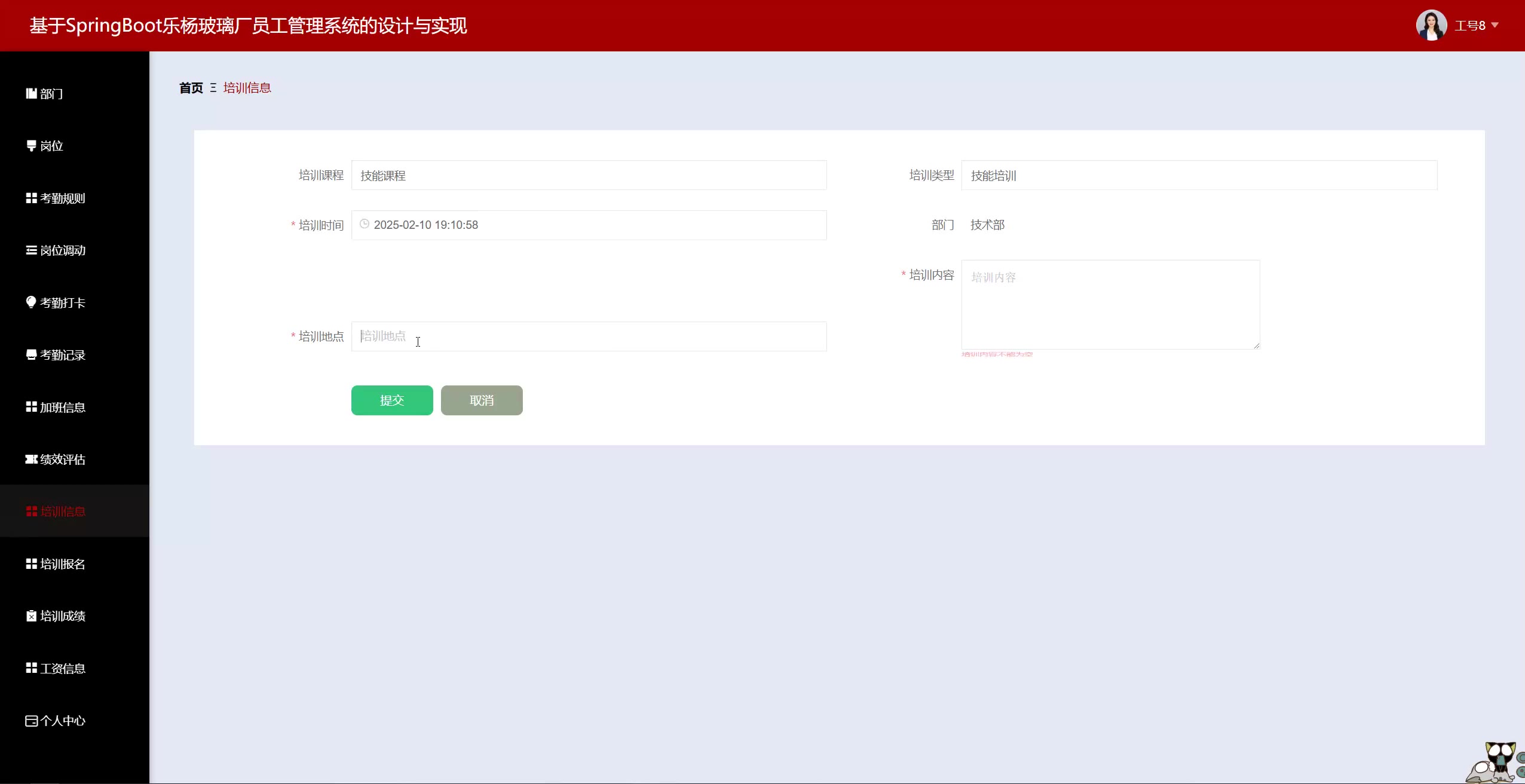Click the 岗位调动 list icon
This screenshot has width=1525, height=784.
[31, 250]
